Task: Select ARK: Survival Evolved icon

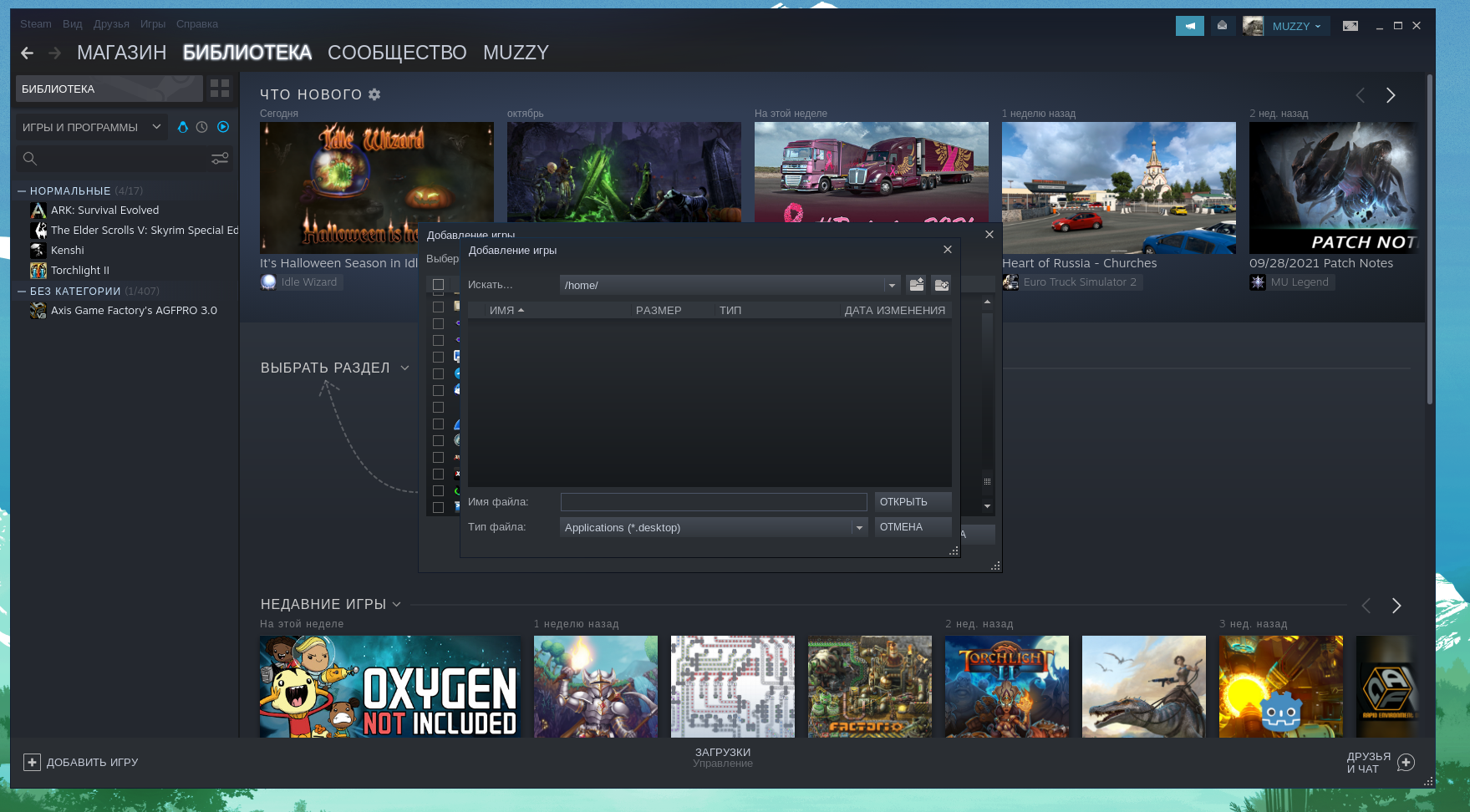Action: click(x=38, y=211)
